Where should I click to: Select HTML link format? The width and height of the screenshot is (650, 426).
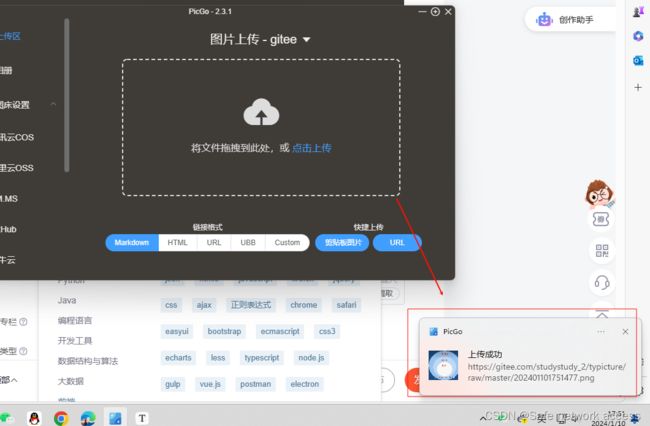[177, 242]
